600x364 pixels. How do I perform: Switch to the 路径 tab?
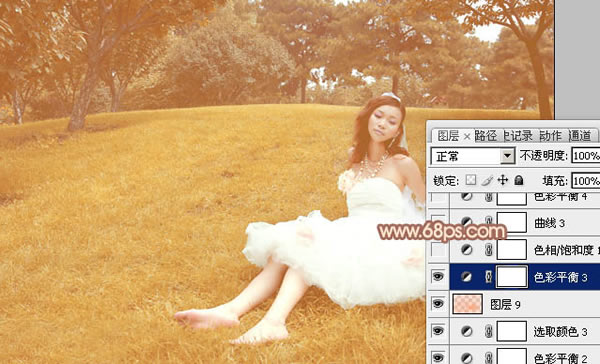[486, 135]
